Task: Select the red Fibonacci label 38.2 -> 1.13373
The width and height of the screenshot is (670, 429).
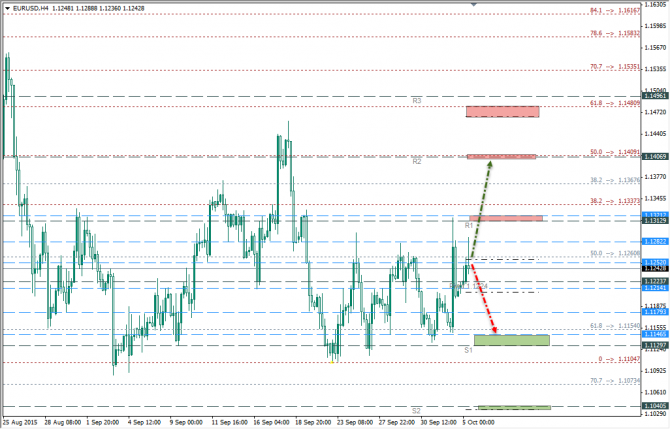Action: pos(615,201)
